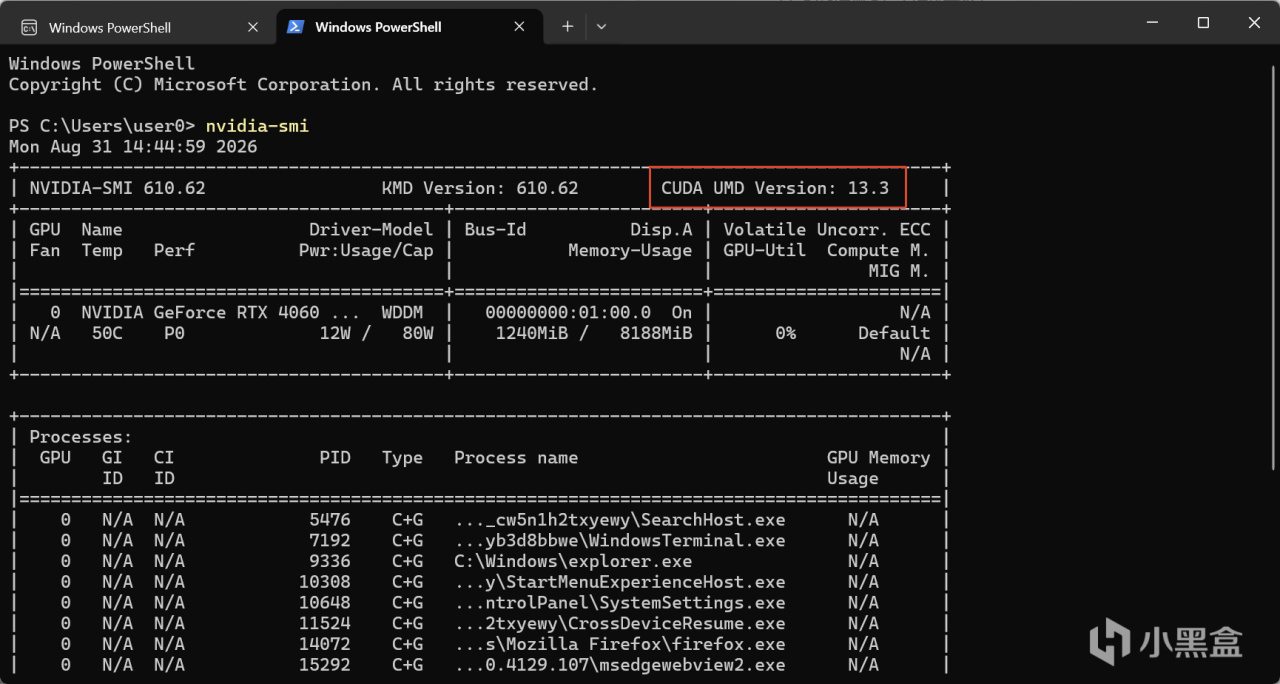Click the Process name column header
Screen dimensions: 1280x684
[516, 458]
